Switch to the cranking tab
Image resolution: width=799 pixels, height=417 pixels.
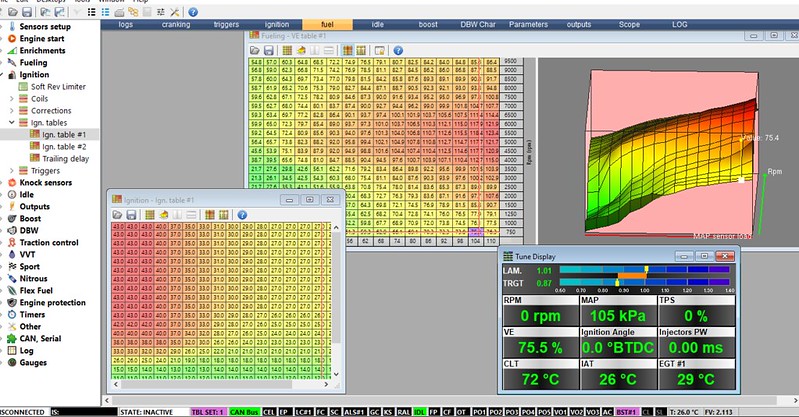coord(176,24)
